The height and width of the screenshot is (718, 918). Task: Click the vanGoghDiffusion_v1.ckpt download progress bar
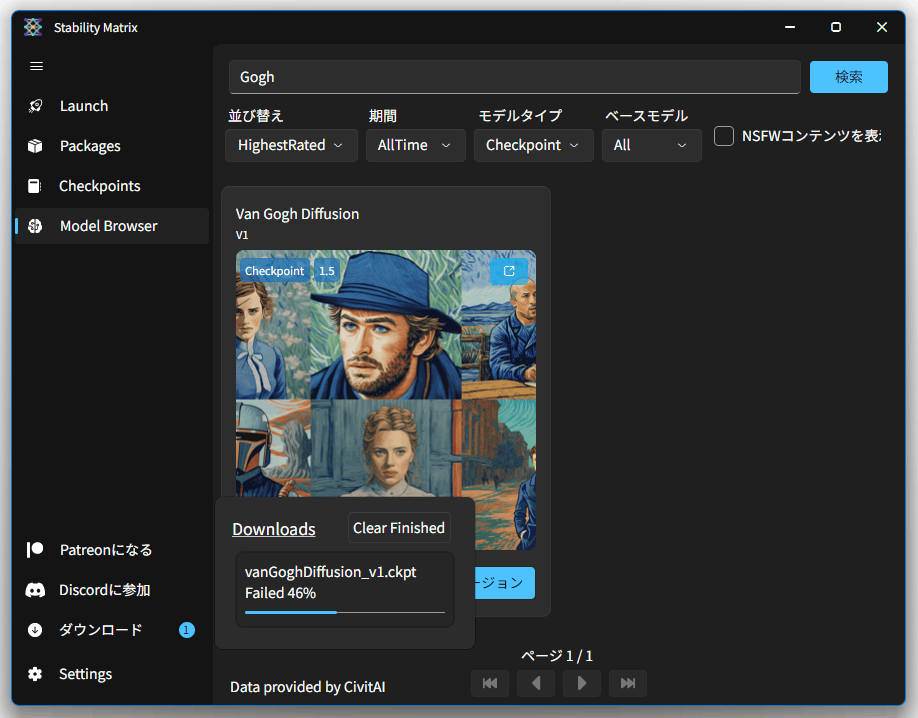tap(345, 613)
